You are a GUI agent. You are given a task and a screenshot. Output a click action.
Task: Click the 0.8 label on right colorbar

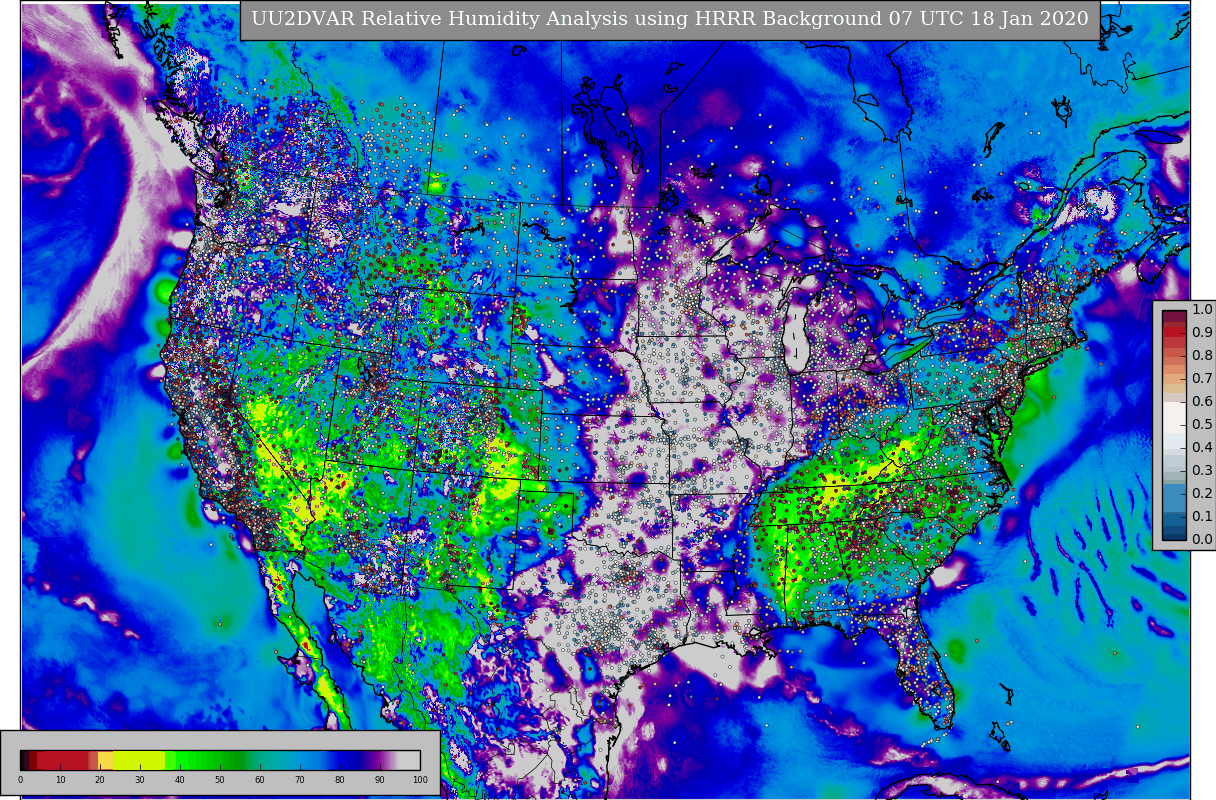[x=1202, y=356]
